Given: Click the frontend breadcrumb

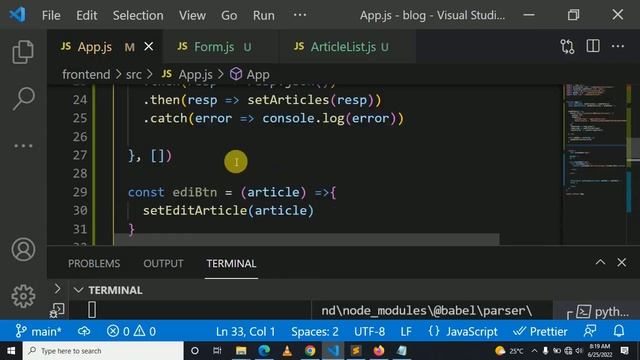Looking at the screenshot, I should (x=86, y=74).
